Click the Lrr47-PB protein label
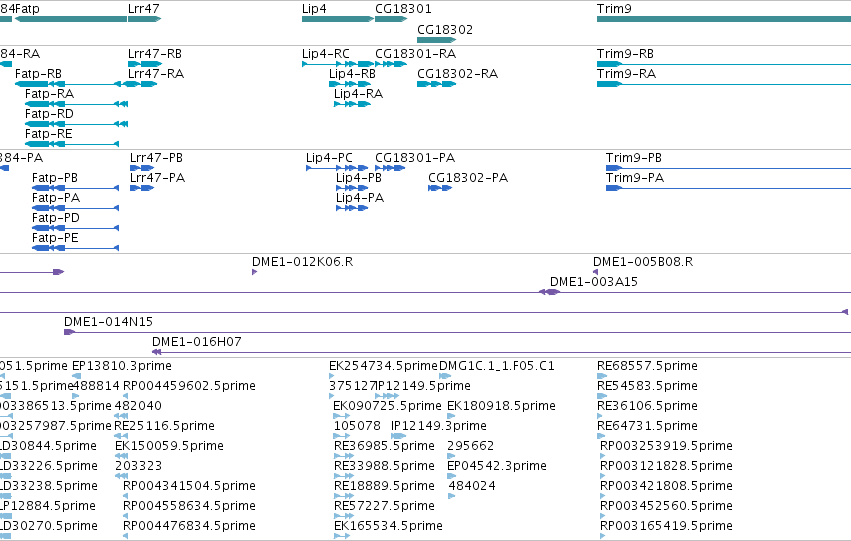Image resolution: width=851 pixels, height=541 pixels. tap(156, 158)
